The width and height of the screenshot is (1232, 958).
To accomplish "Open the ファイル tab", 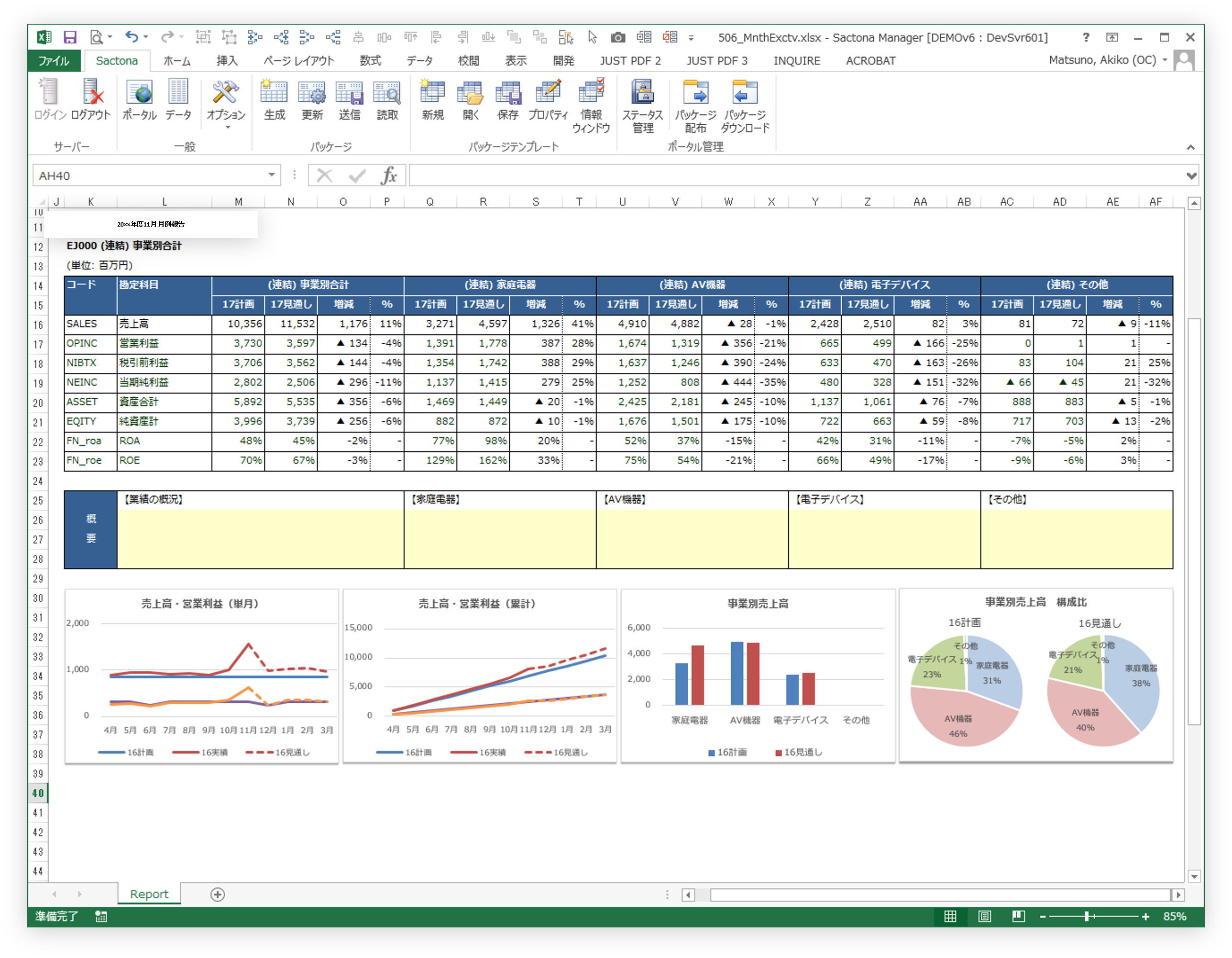I will pos(54,61).
